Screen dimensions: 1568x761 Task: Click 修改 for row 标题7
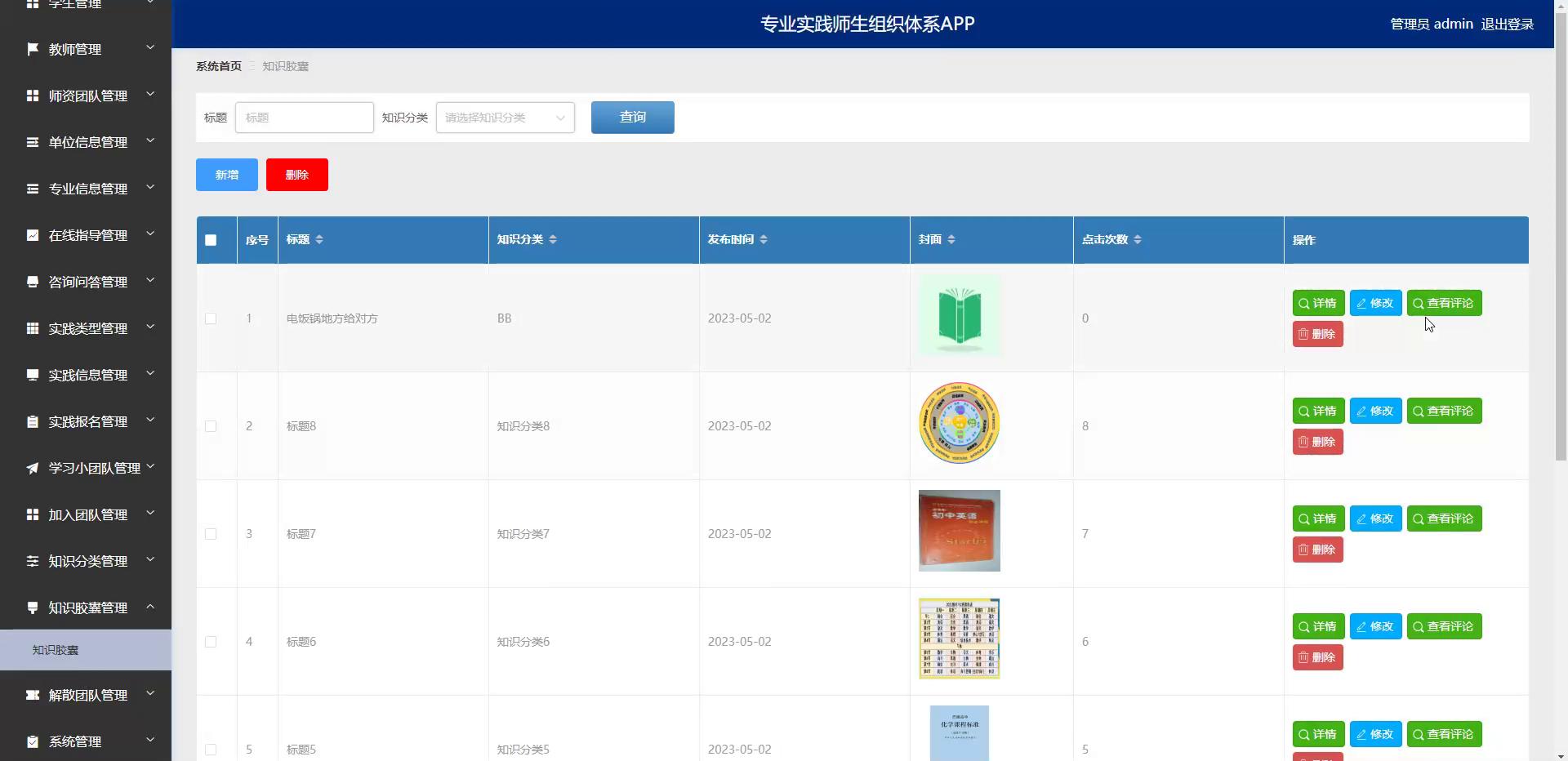coord(1375,518)
